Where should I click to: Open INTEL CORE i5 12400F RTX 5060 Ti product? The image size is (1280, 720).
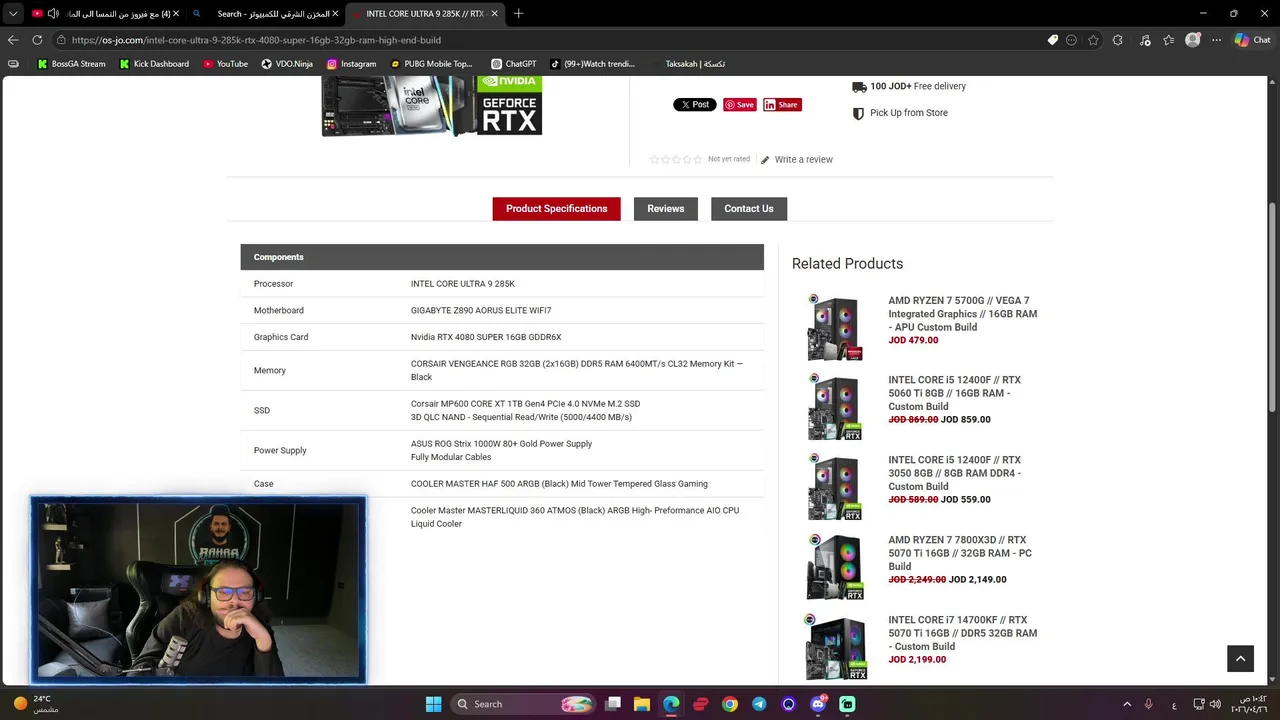point(954,393)
